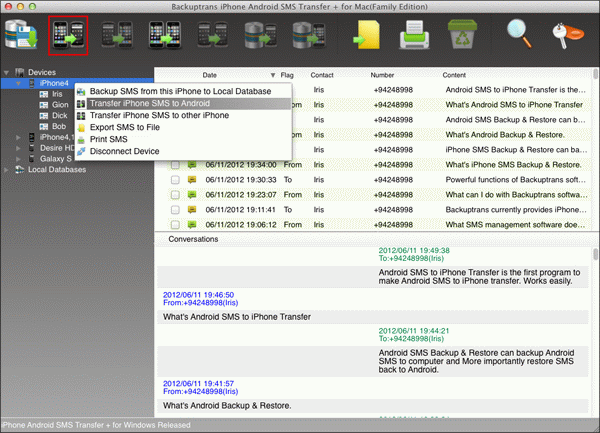The width and height of the screenshot is (600, 433).
Task: Click the Conversations panel label
Action: (193, 239)
